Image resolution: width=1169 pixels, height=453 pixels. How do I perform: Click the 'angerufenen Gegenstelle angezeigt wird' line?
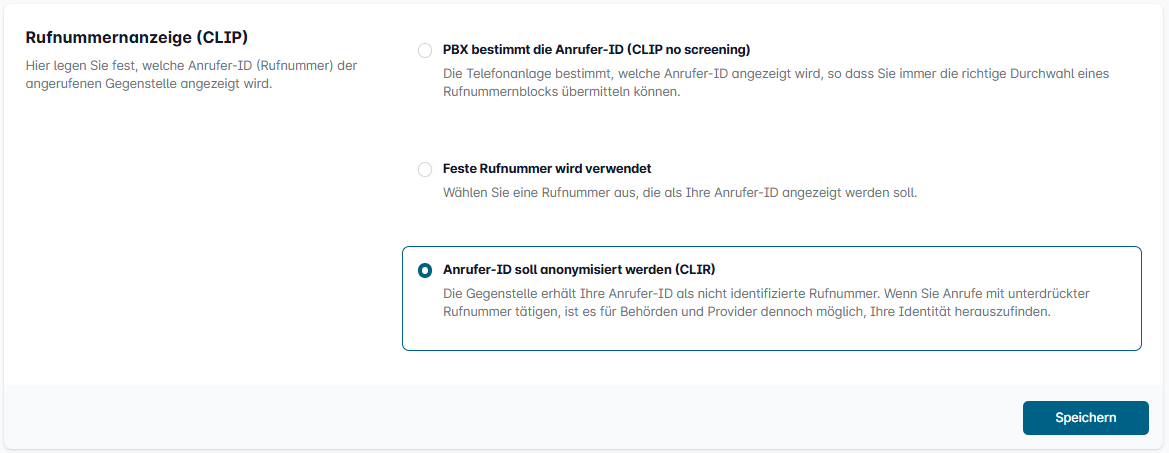point(147,84)
